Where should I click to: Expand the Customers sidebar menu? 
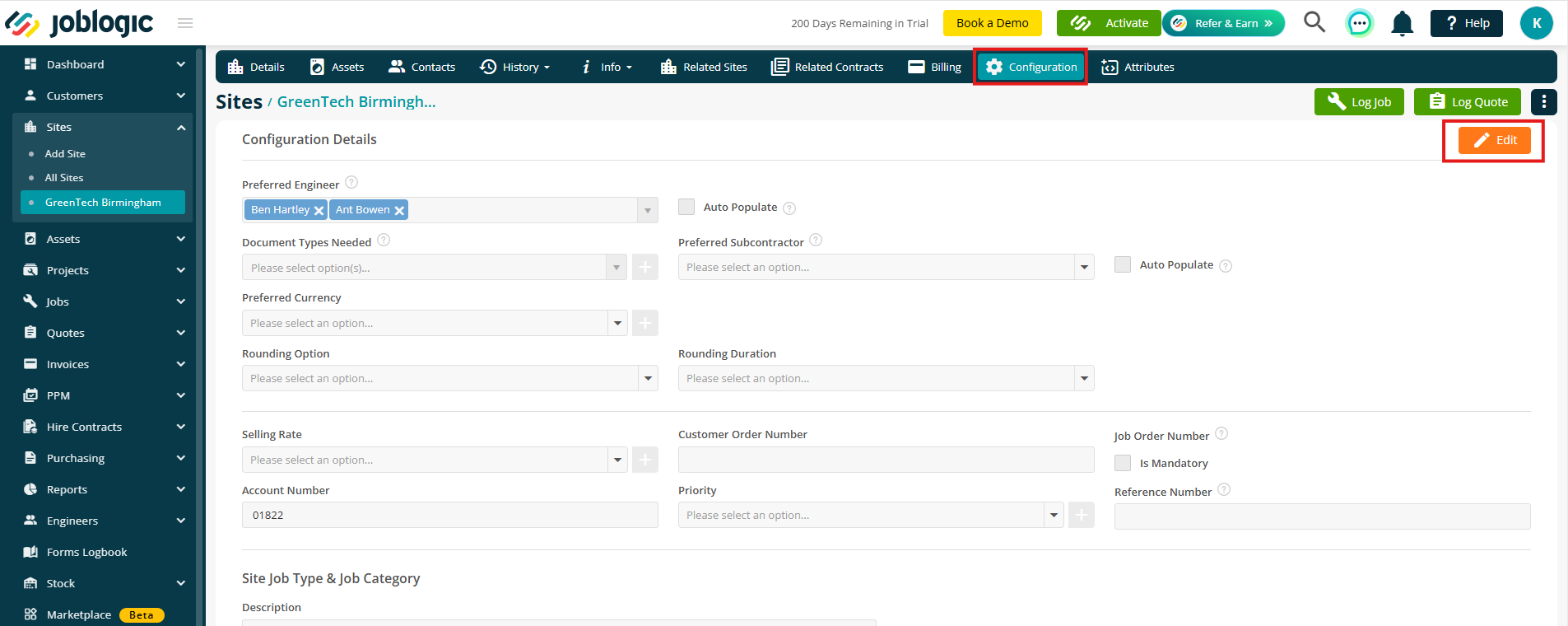(104, 96)
